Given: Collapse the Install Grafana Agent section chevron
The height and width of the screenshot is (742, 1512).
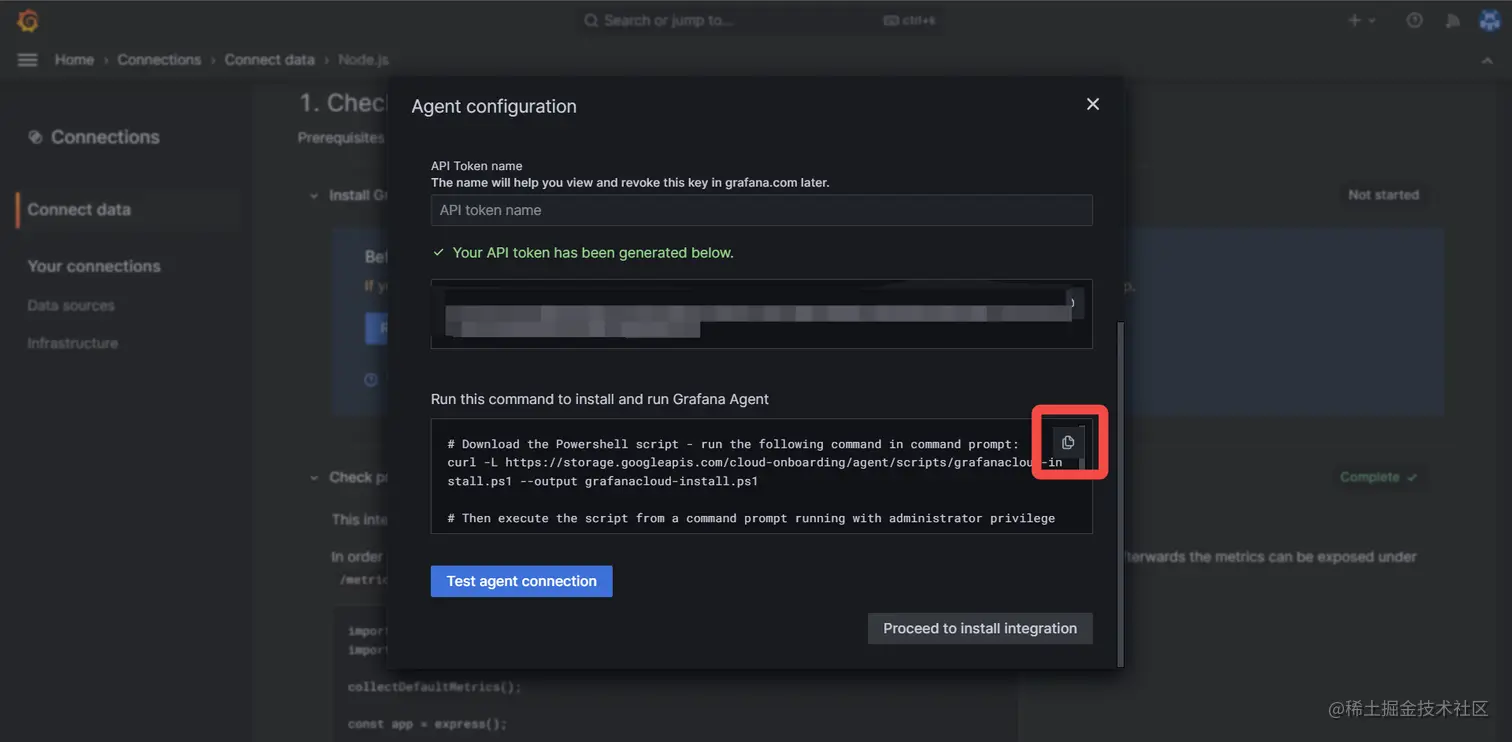Looking at the screenshot, I should 315,196.
